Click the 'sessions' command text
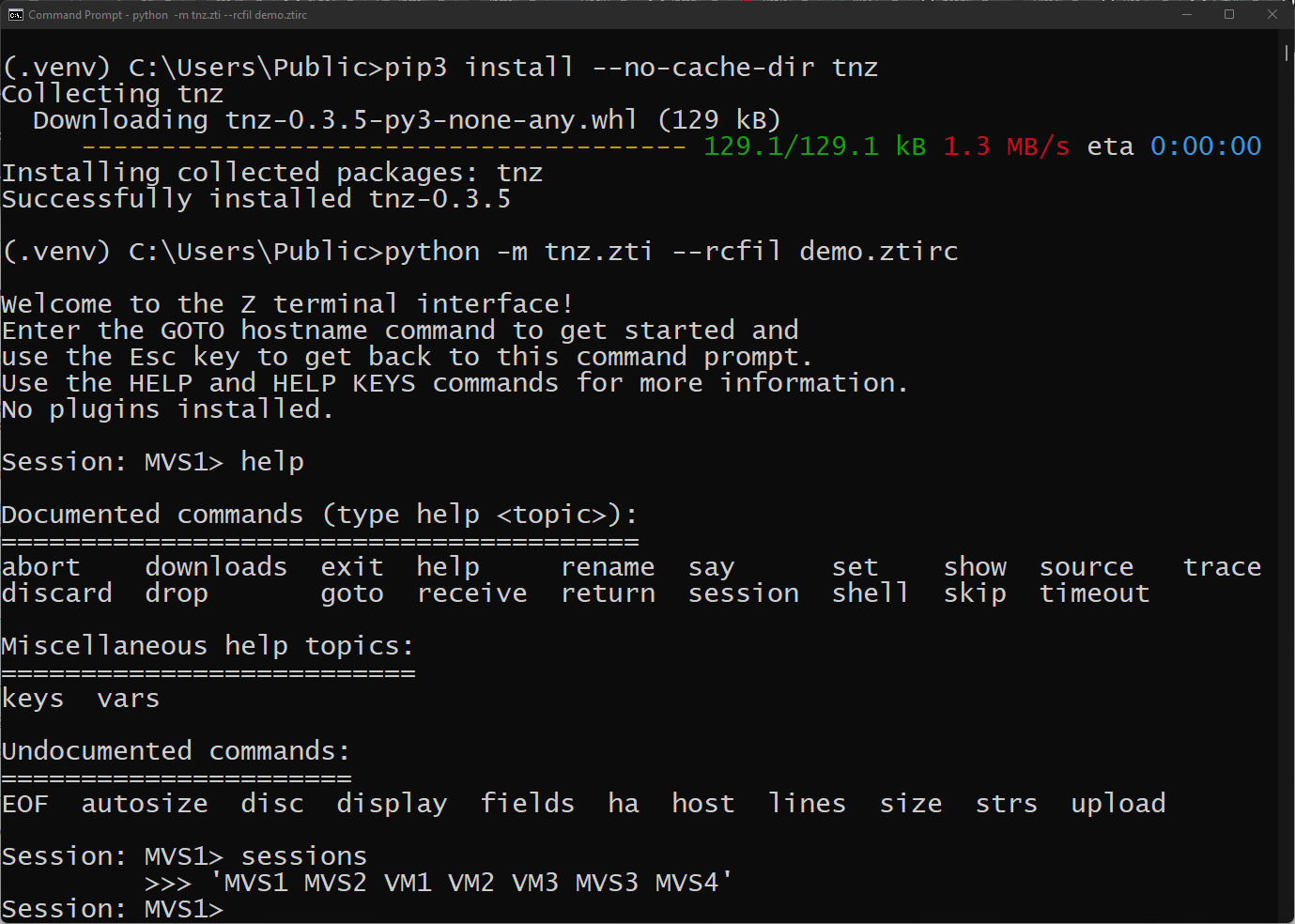The width and height of the screenshot is (1295, 924). (x=304, y=855)
